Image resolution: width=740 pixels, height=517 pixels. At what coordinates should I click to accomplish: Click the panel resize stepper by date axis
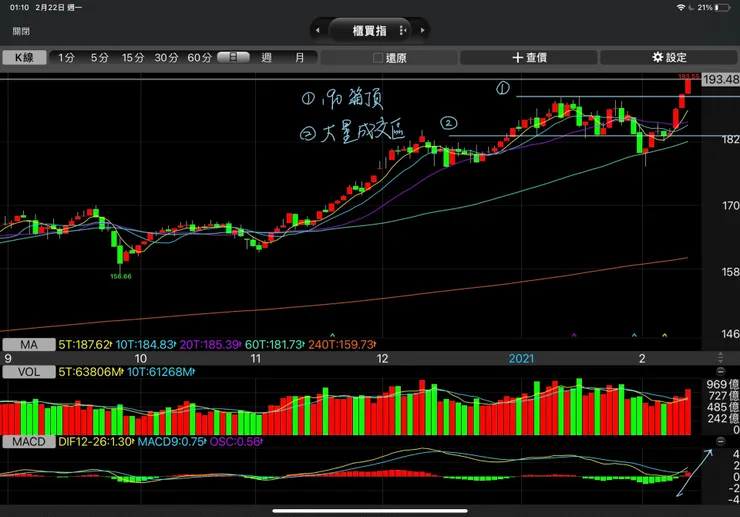[x=720, y=358]
